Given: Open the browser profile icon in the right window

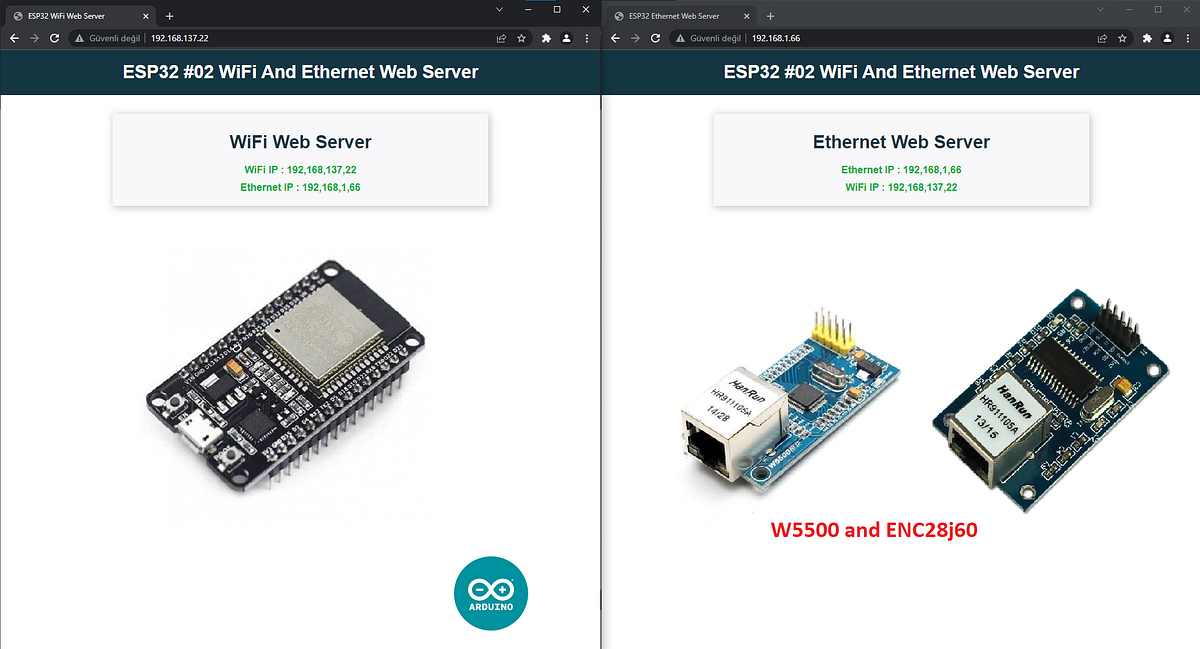Looking at the screenshot, I should [x=1166, y=37].
